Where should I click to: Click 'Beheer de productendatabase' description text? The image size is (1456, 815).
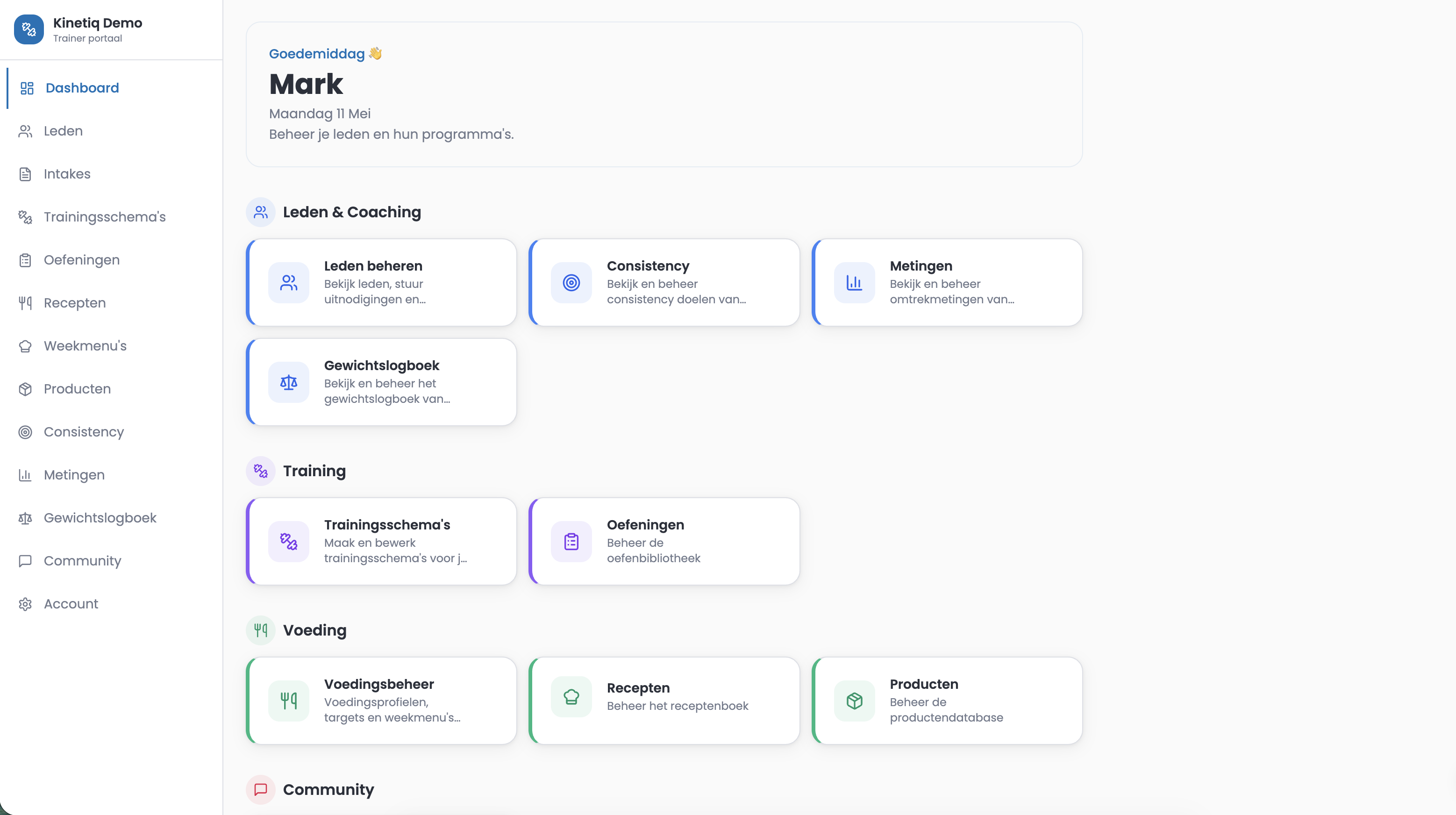(x=946, y=710)
